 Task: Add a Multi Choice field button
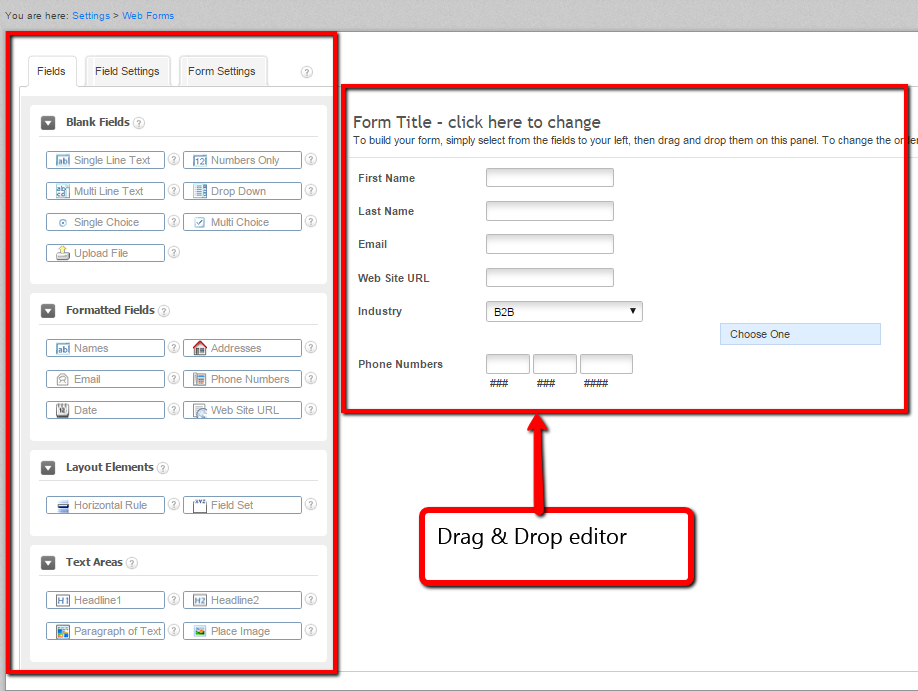point(241,222)
